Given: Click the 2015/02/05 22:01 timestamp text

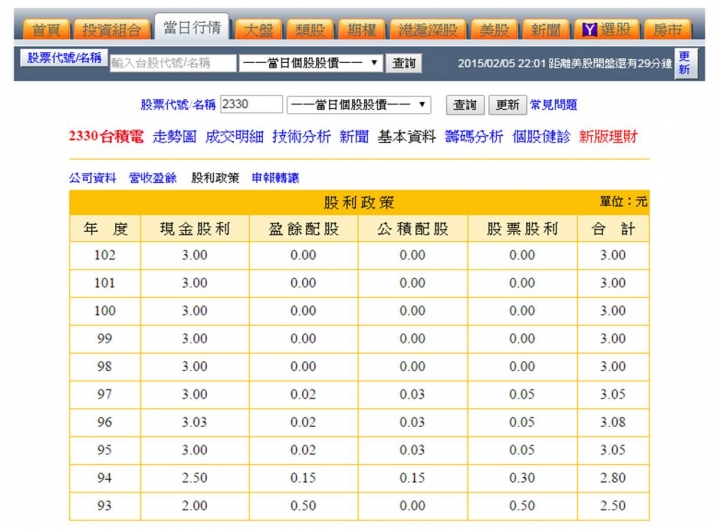Looking at the screenshot, I should 501,63.
